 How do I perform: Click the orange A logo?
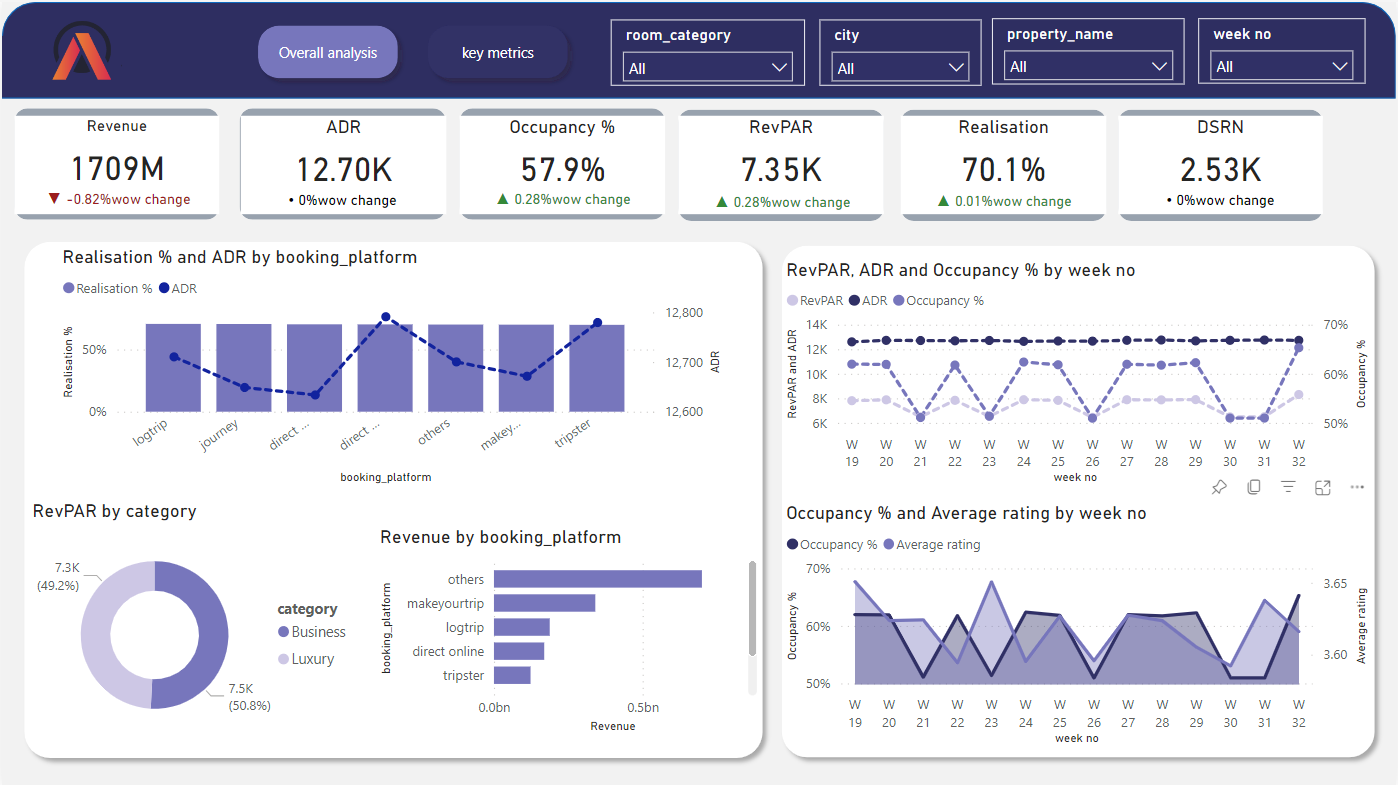[82, 53]
